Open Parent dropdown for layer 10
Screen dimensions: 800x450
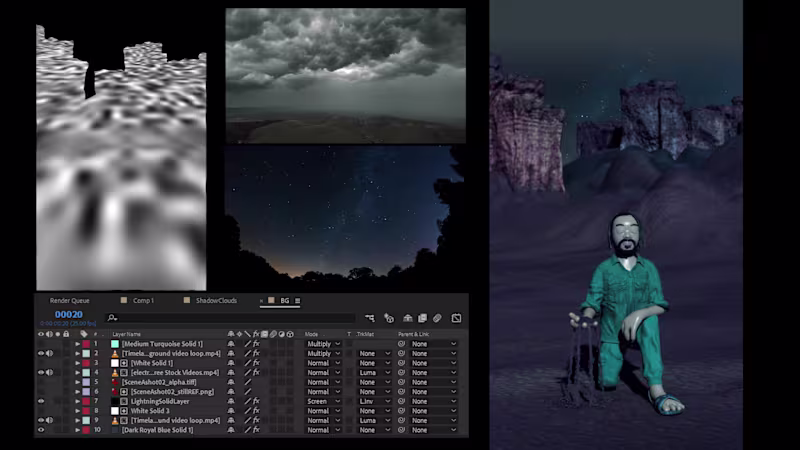coord(434,430)
